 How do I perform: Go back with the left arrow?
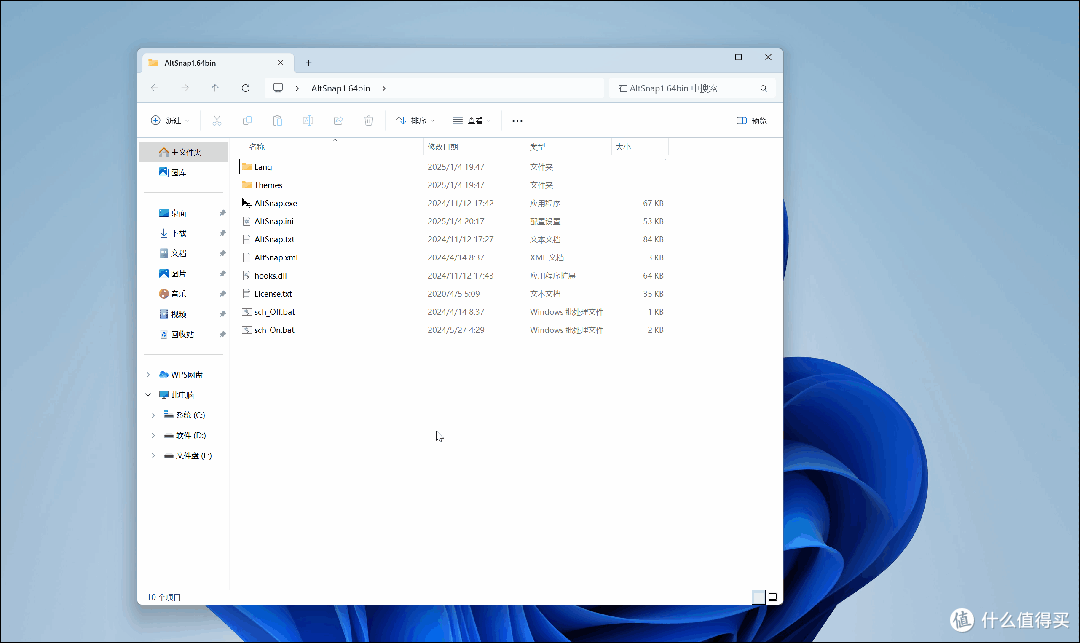pyautogui.click(x=154, y=88)
